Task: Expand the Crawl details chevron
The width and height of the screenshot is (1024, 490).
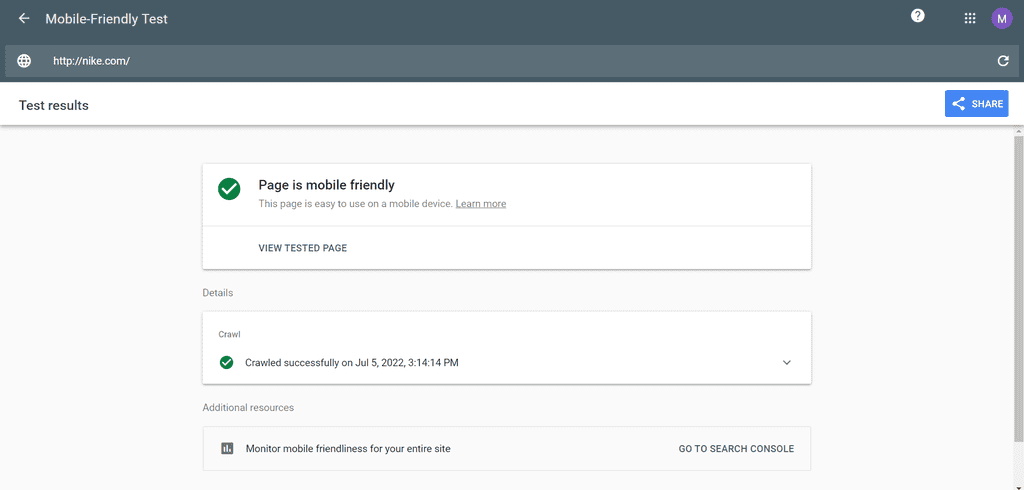Action: pos(787,362)
